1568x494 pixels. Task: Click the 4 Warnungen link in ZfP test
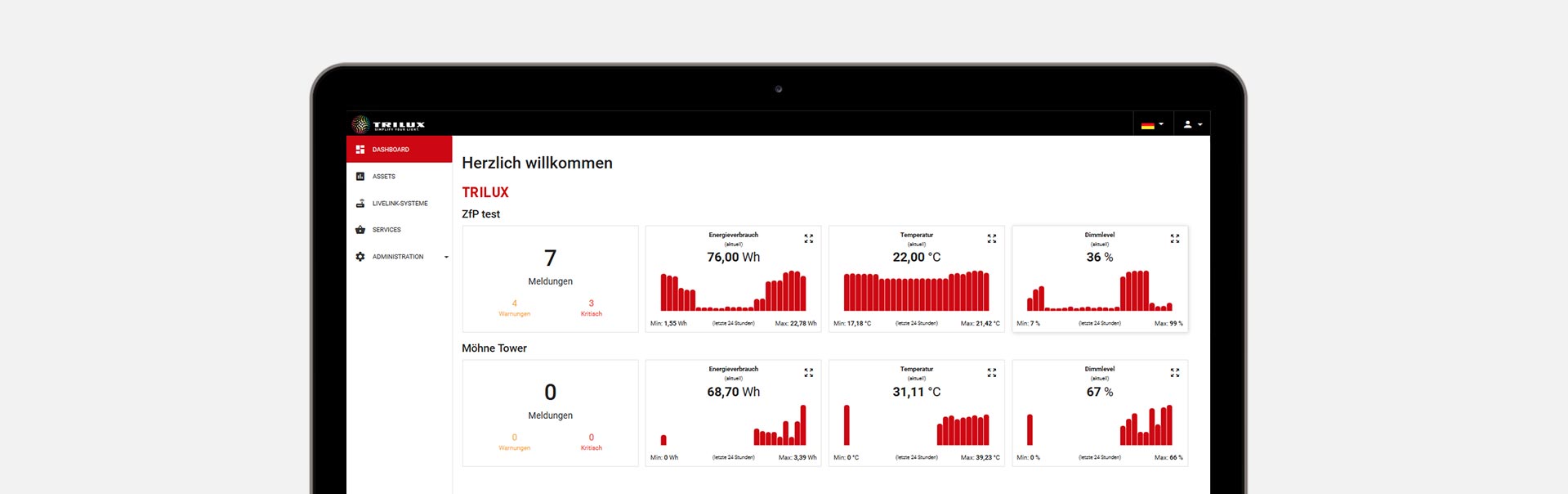(x=514, y=308)
